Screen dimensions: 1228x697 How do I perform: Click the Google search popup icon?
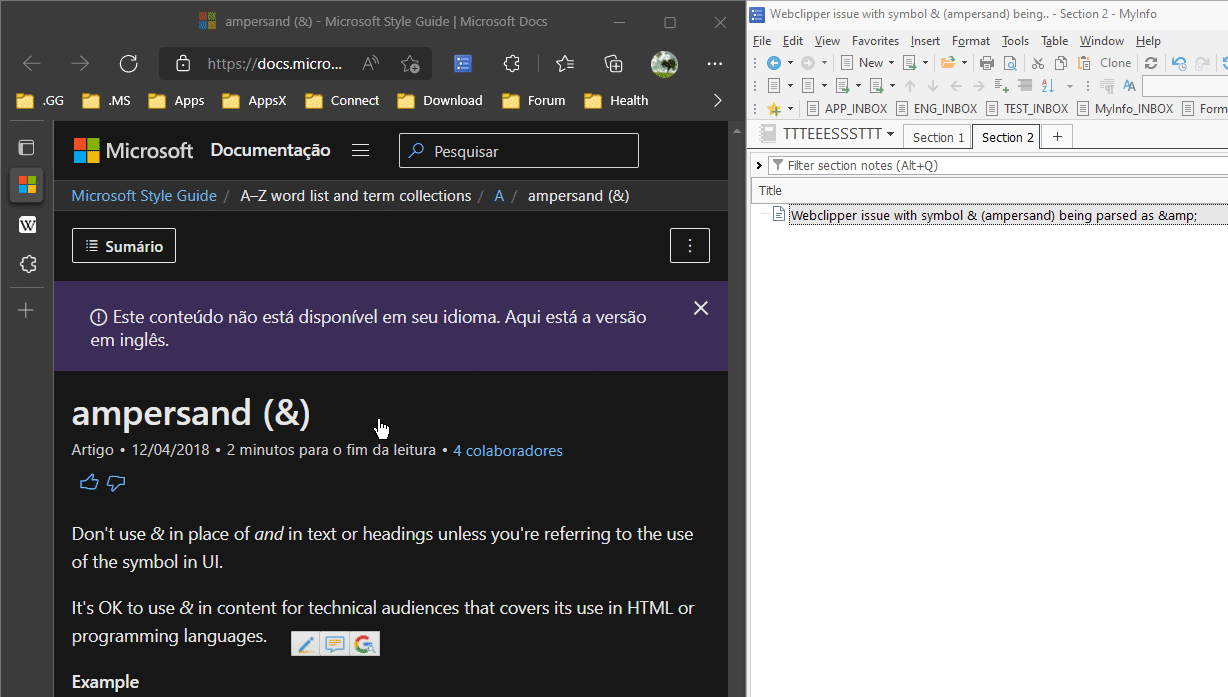click(365, 644)
